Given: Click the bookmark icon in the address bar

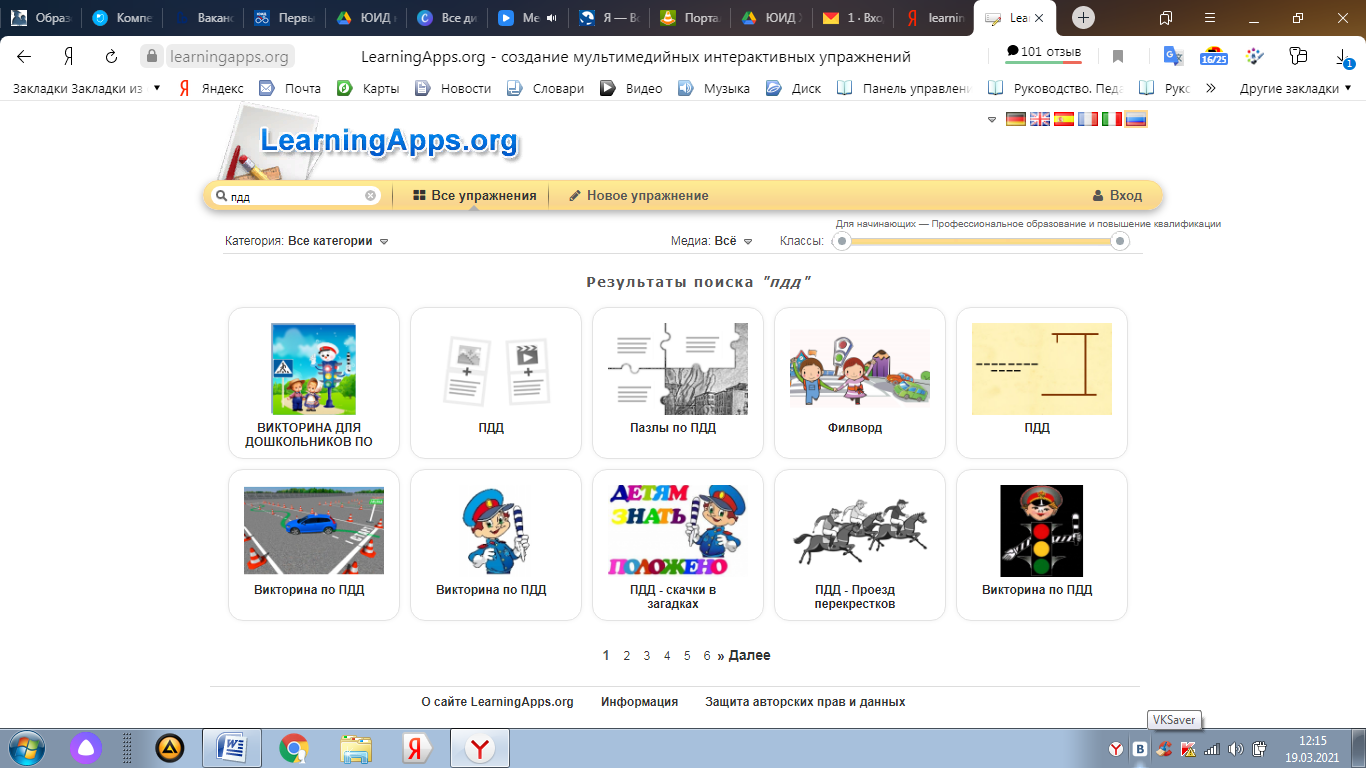Looking at the screenshot, I should (1118, 57).
